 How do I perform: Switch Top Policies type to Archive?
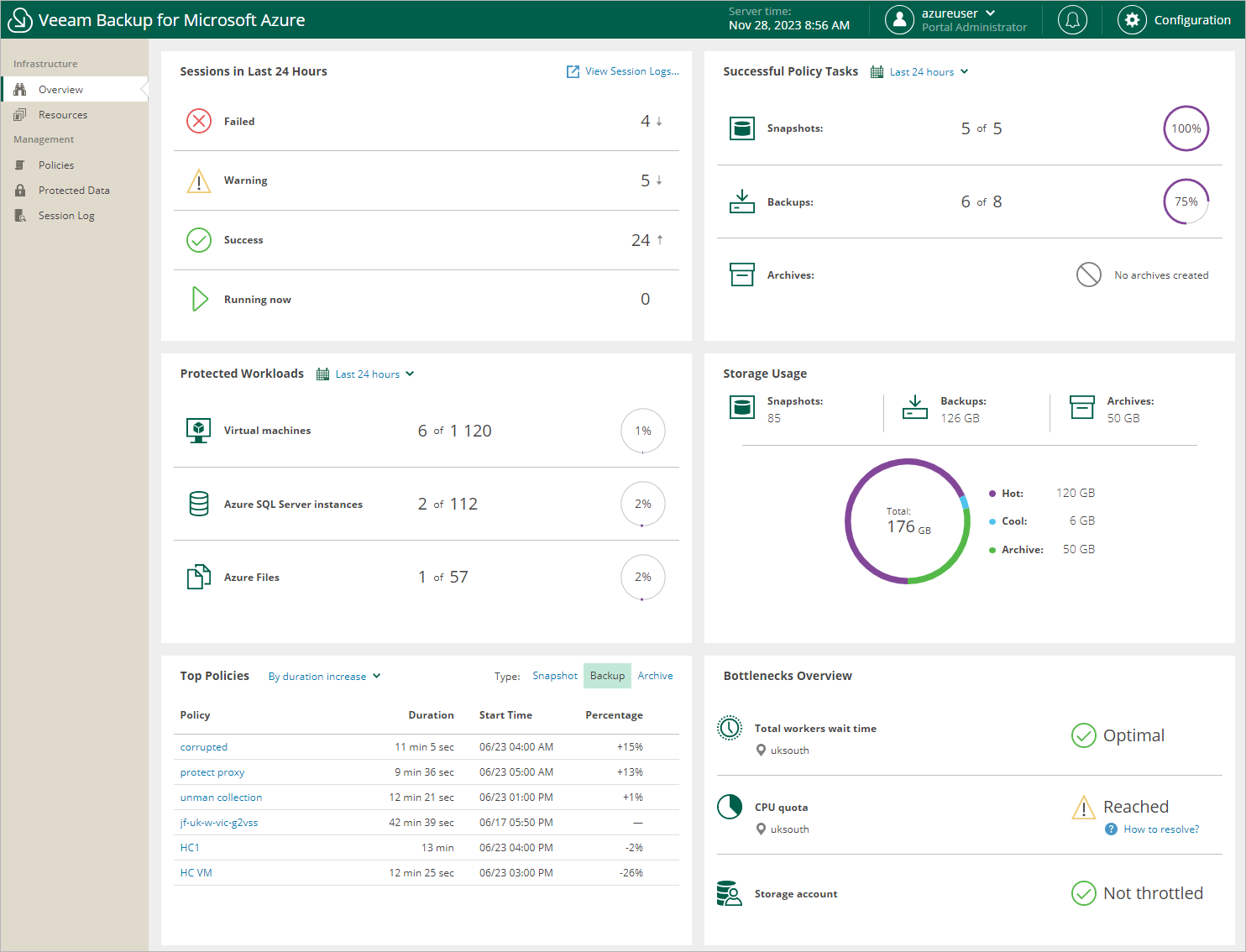tap(655, 676)
